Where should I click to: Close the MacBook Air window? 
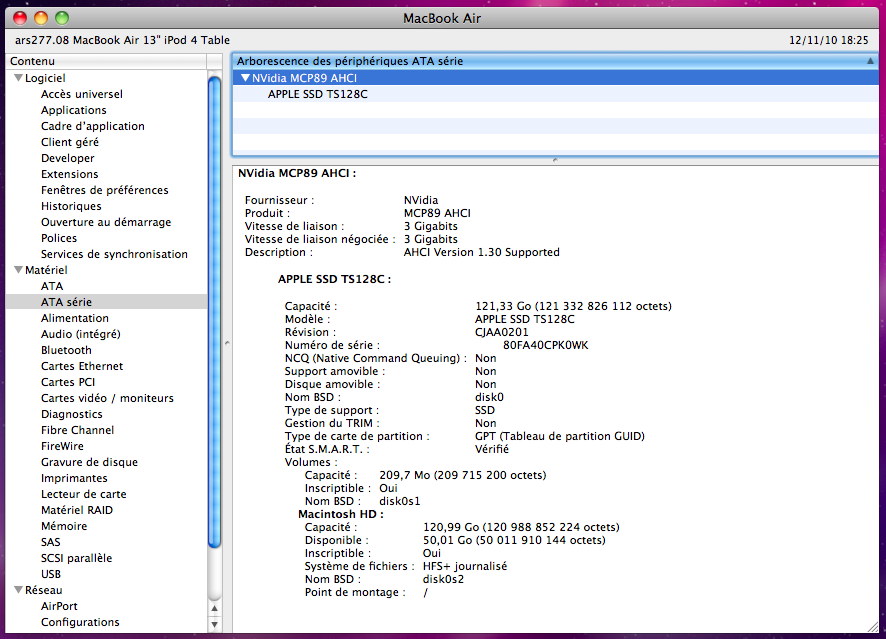20,18
